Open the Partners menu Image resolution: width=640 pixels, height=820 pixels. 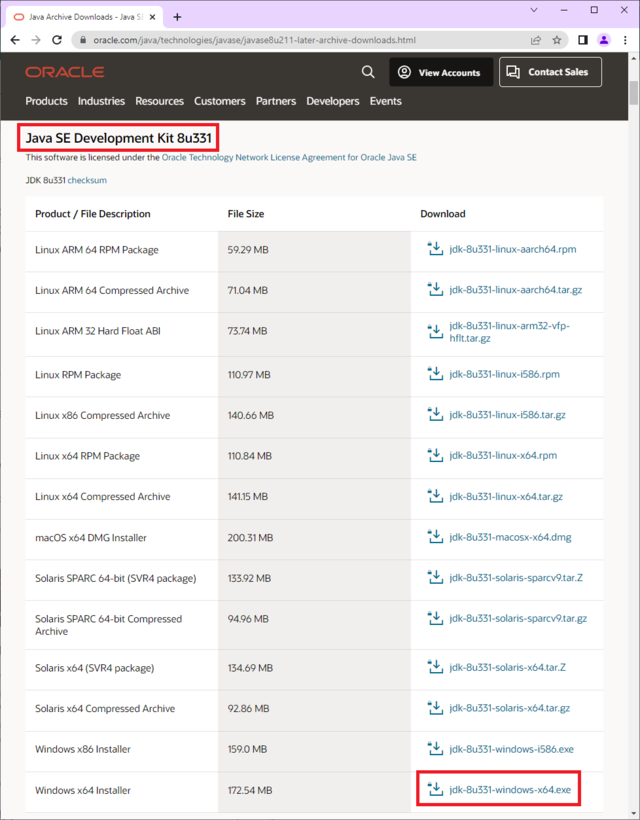point(276,101)
